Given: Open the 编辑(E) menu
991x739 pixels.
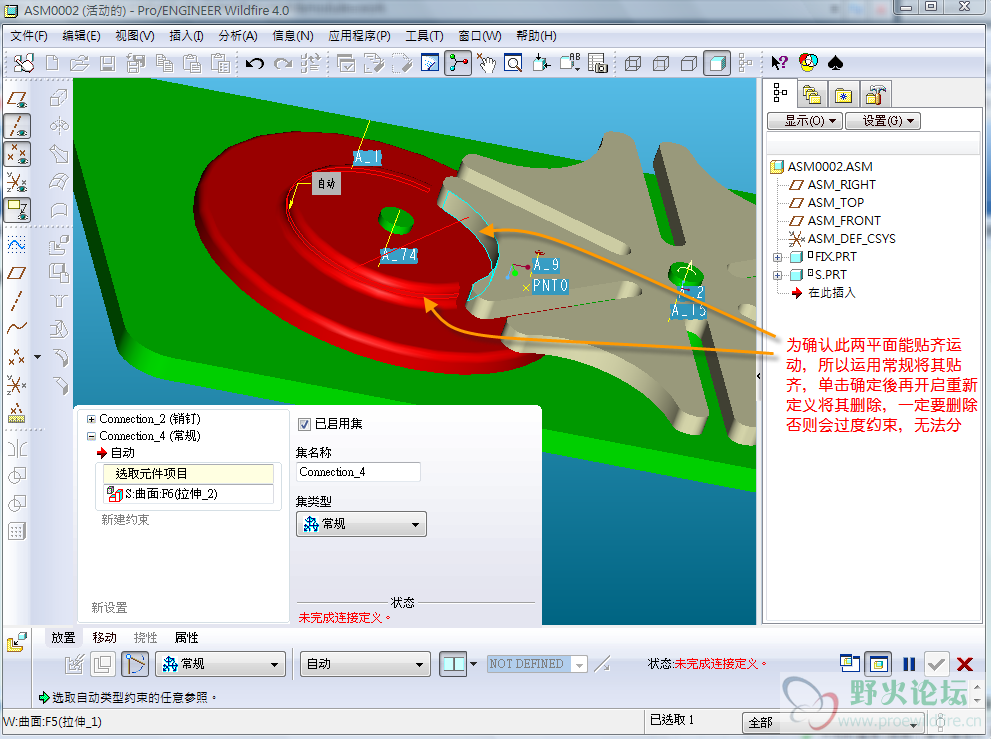Looking at the screenshot, I should [82, 36].
